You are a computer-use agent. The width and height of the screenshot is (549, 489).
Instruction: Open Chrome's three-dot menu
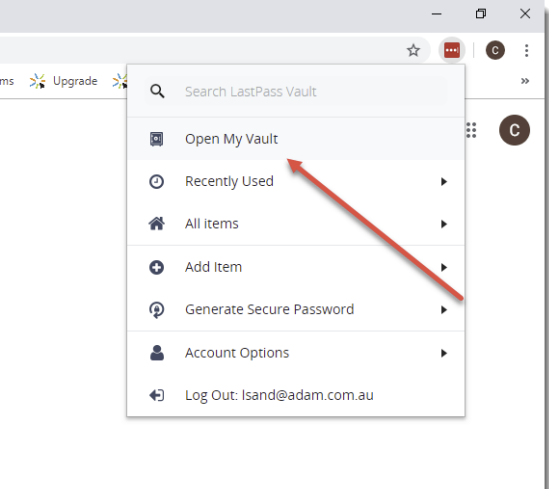(526, 50)
